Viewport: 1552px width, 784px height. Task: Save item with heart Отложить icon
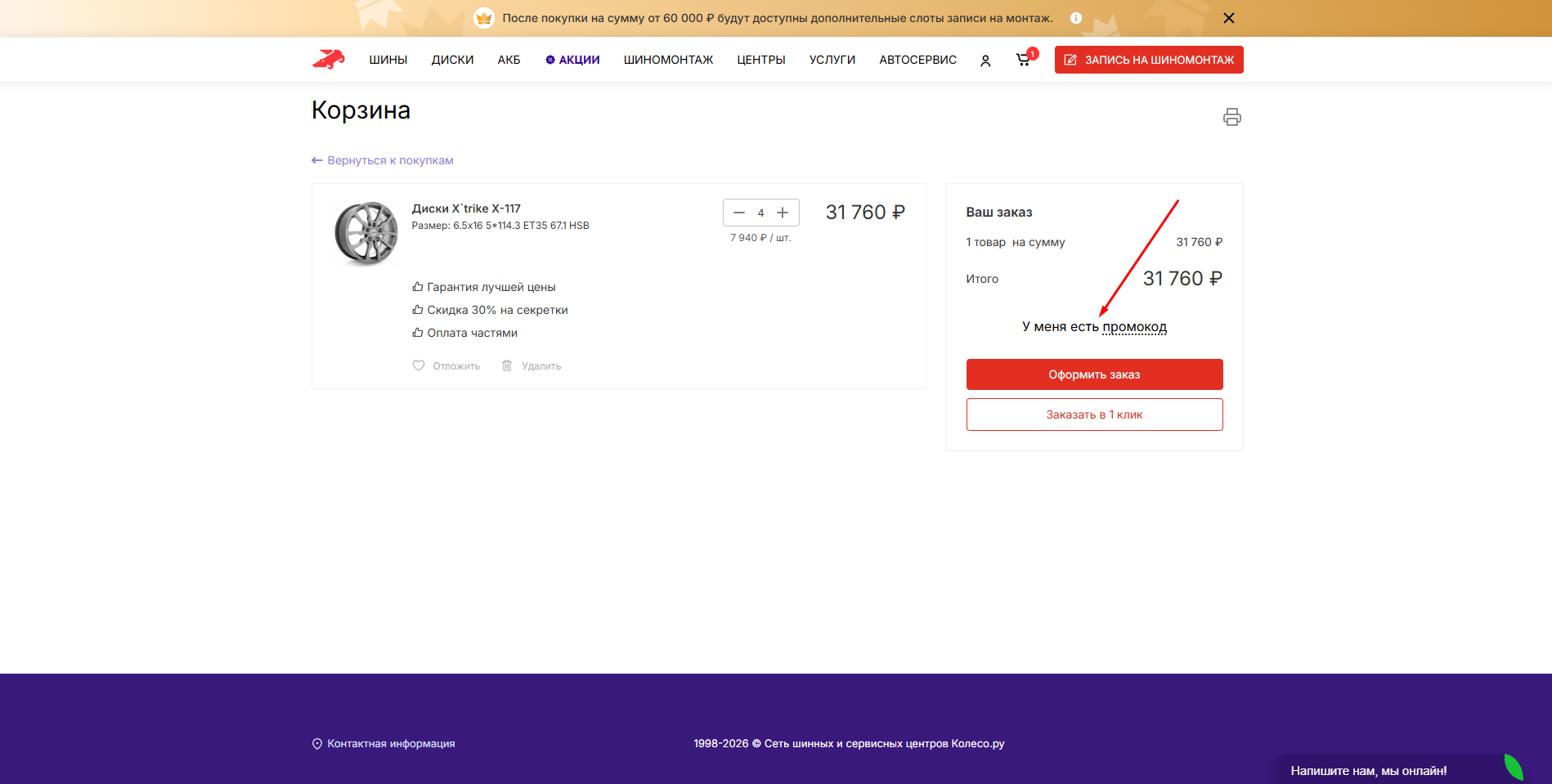pyautogui.click(x=419, y=365)
